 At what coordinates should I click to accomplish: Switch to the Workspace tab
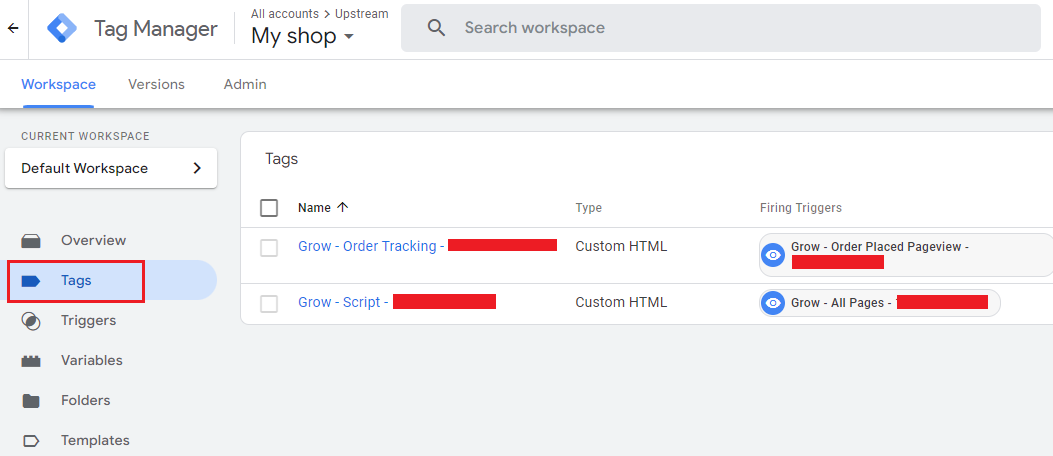[x=58, y=85]
